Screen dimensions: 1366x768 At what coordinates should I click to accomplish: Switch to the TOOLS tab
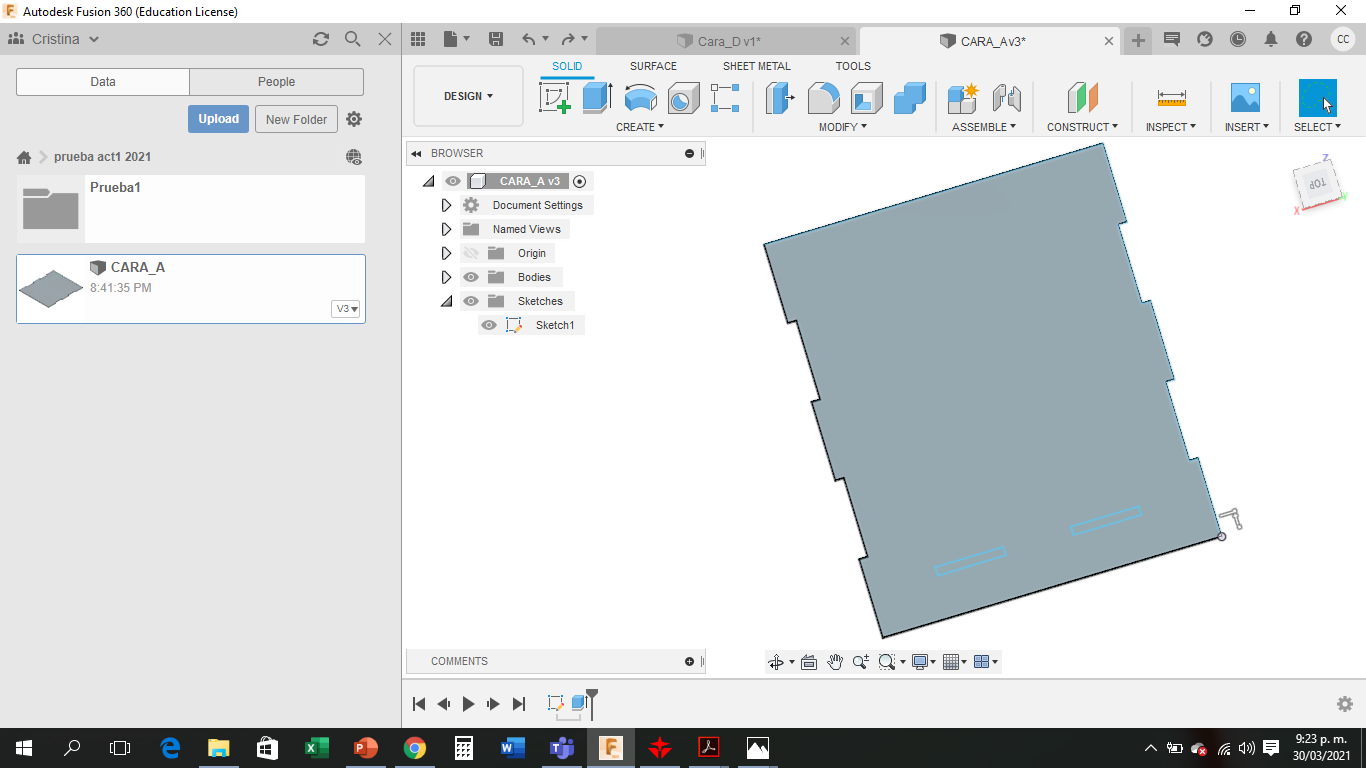pos(853,66)
